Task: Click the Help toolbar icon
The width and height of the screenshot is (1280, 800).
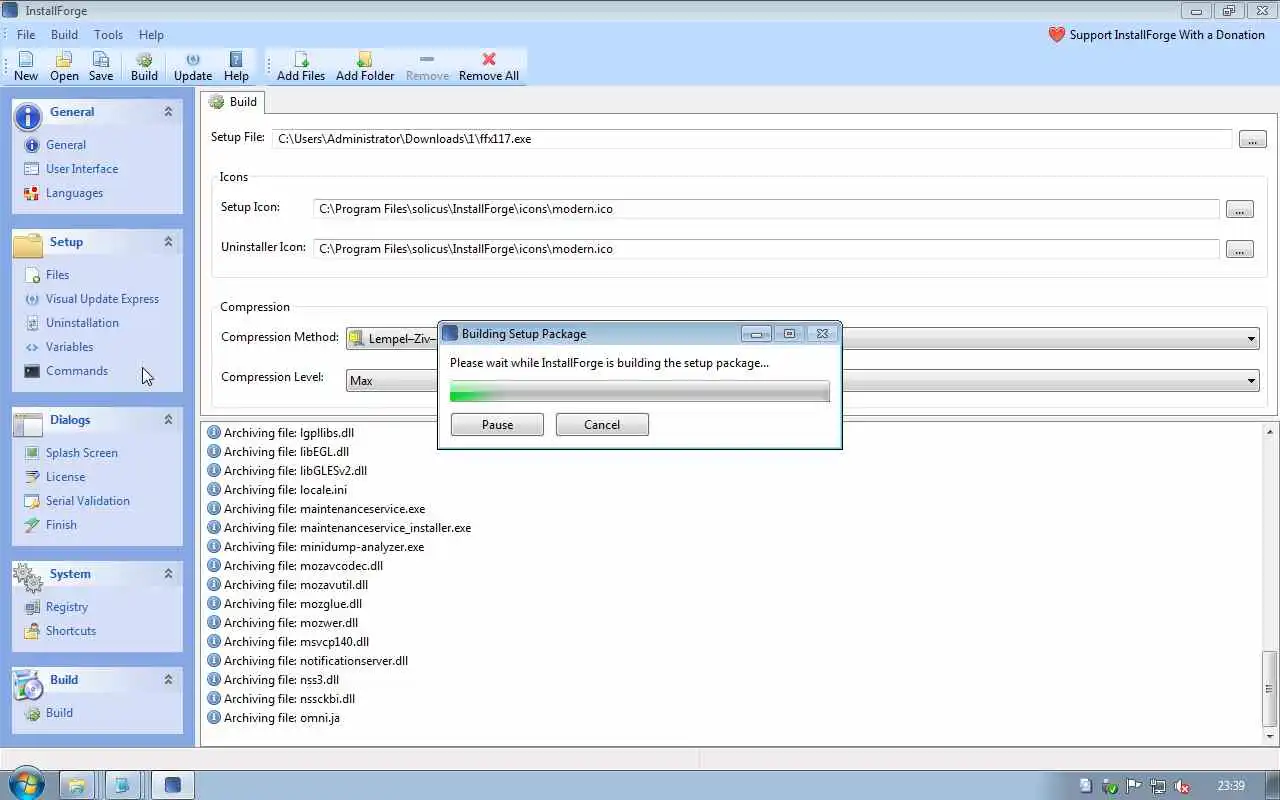Action: 236,66
